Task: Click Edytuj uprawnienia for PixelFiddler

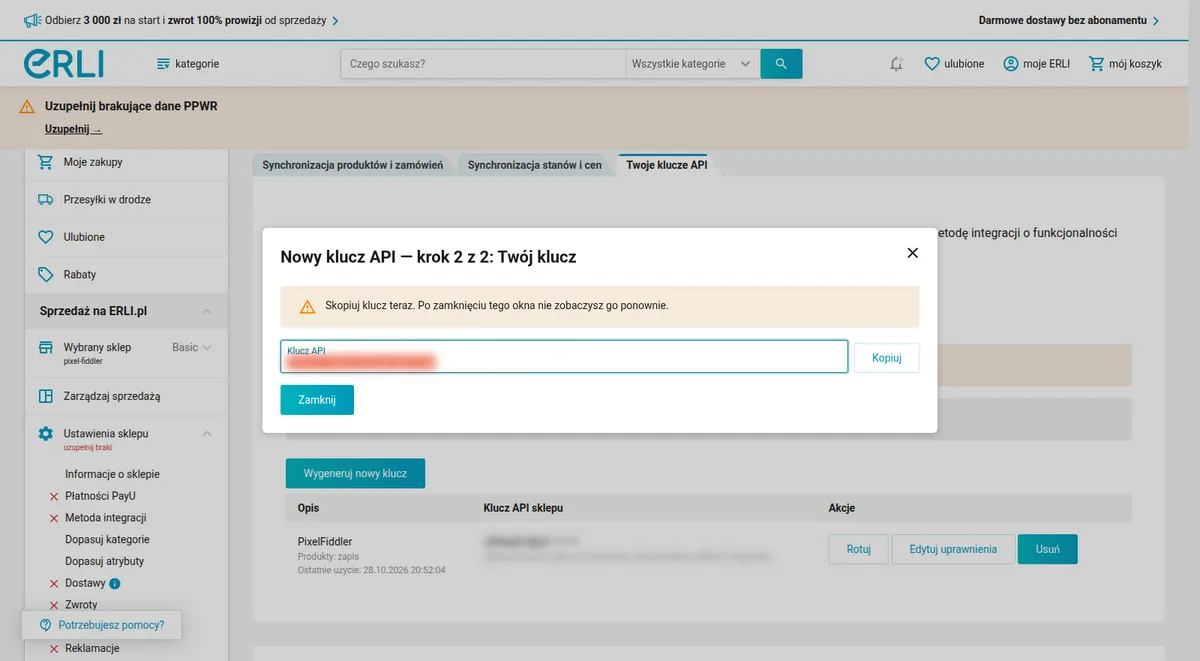Action: [953, 549]
